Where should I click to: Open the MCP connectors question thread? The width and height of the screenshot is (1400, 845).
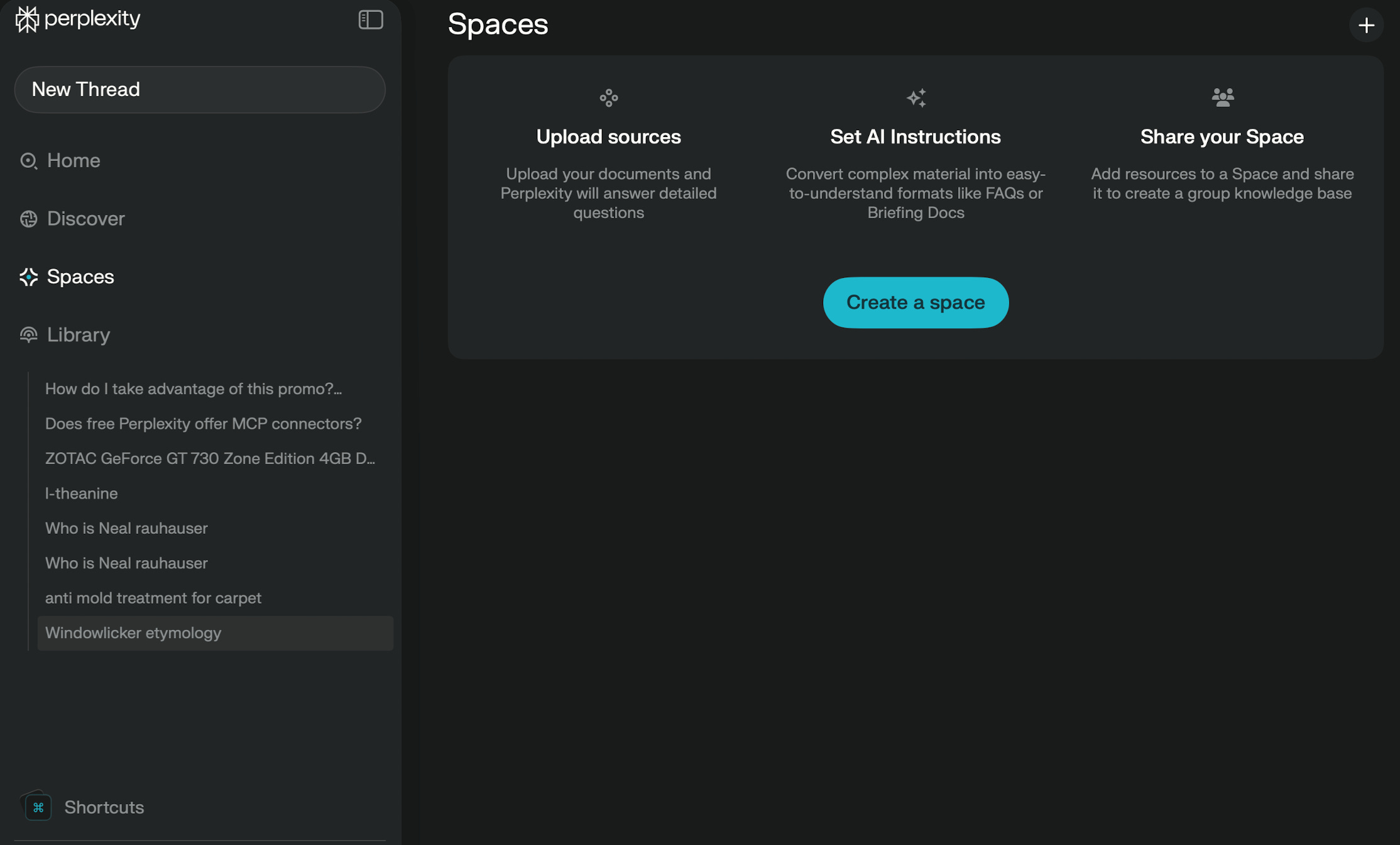(x=203, y=424)
